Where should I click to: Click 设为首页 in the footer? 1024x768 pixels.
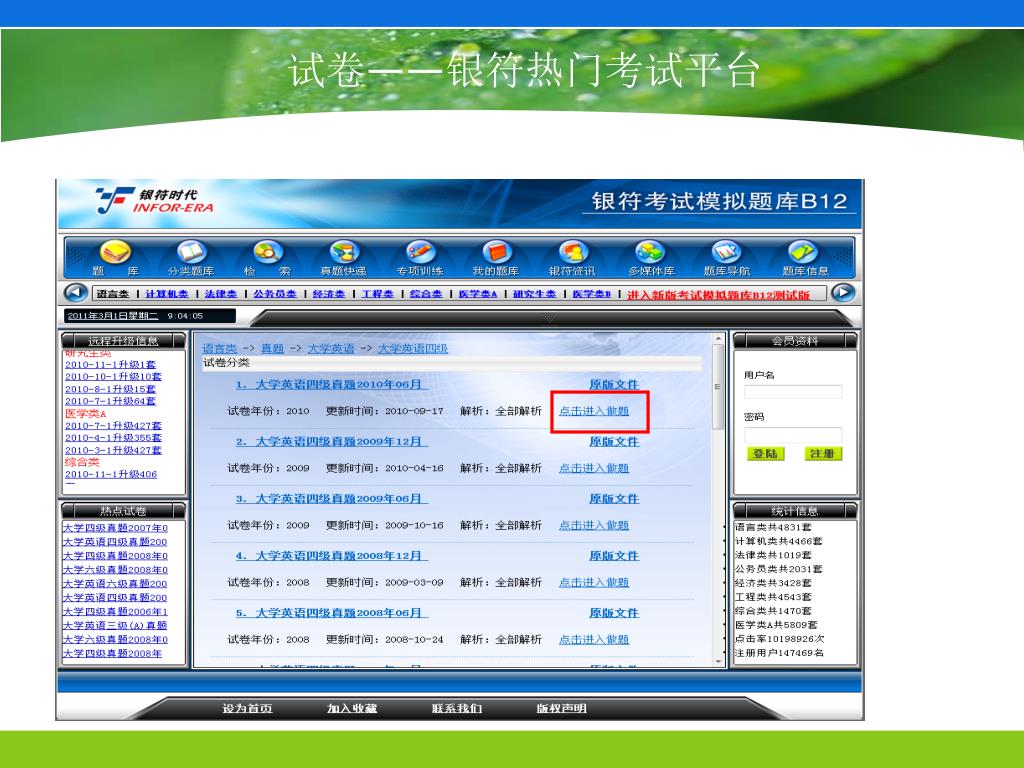click(x=247, y=709)
